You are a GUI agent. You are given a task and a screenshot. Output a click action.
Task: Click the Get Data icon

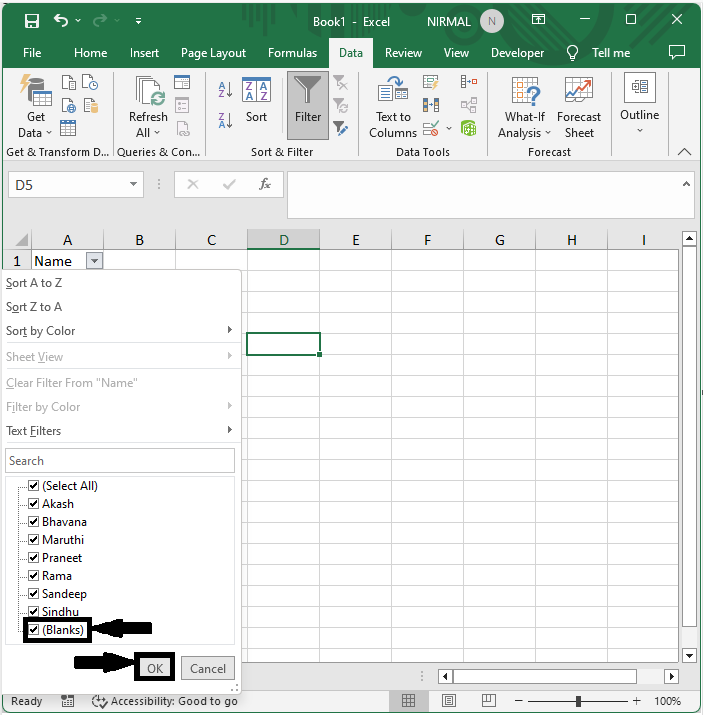tap(36, 89)
